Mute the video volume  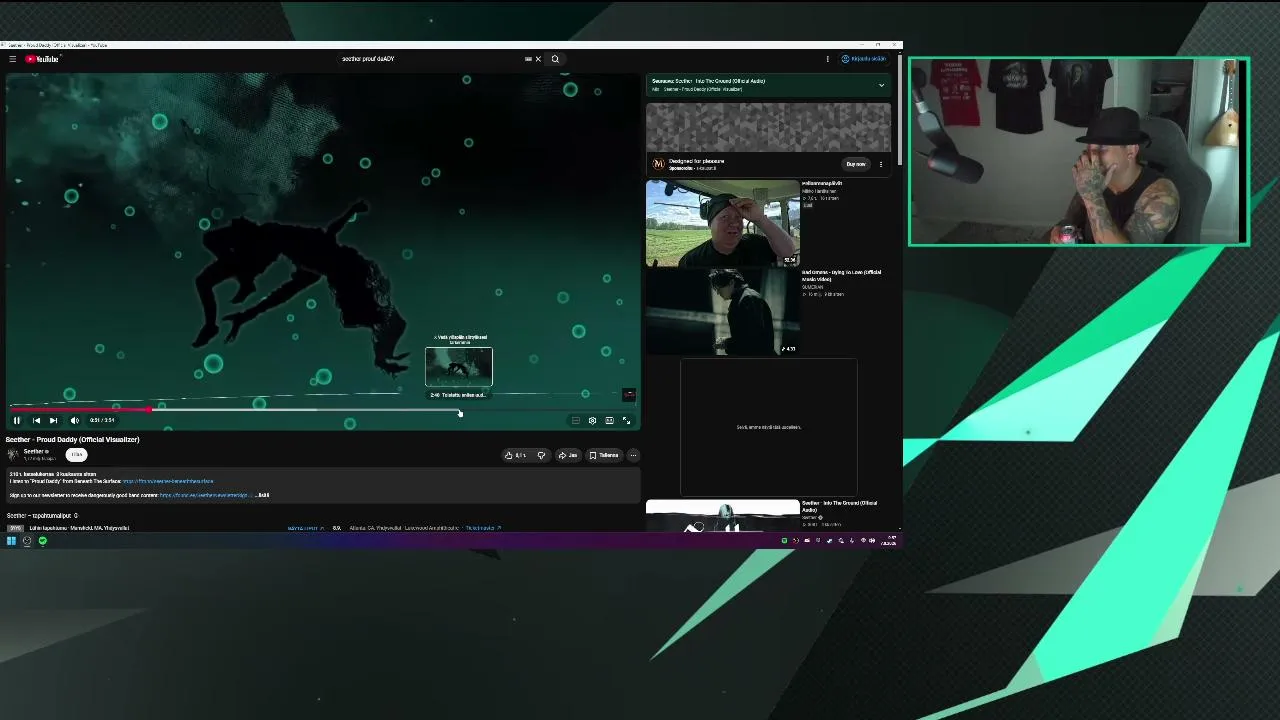click(74, 420)
